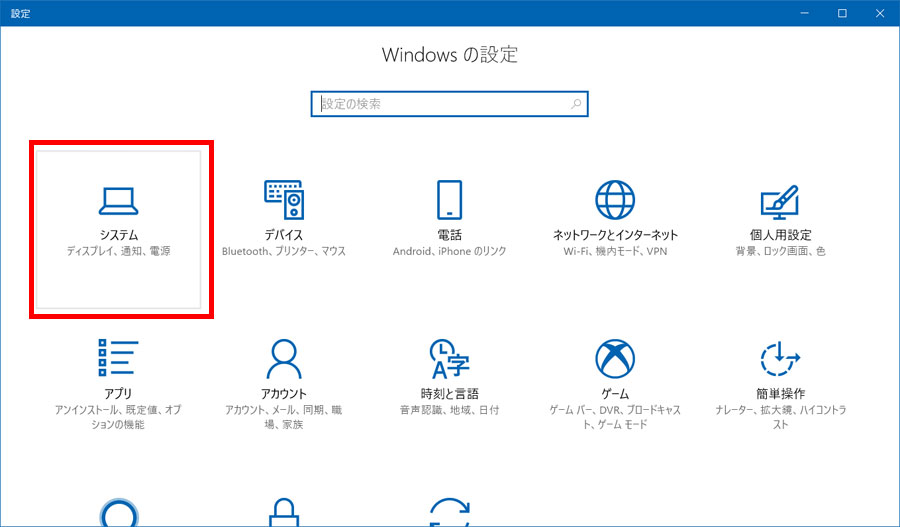Click the ナレーター、拡大鏡 description text
This screenshot has height=527, width=900.
780,417
